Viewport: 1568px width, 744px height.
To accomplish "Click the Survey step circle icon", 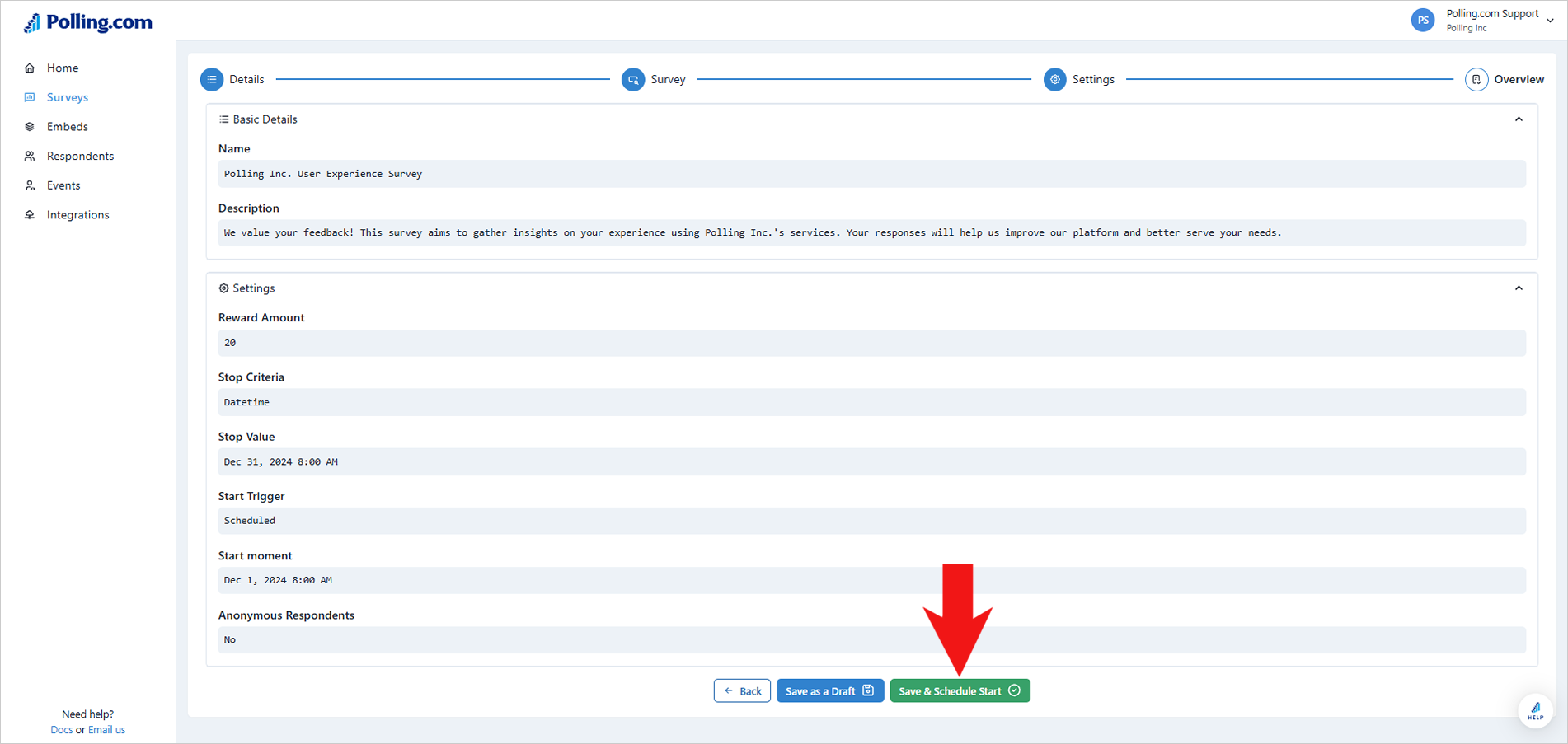I will click(633, 79).
